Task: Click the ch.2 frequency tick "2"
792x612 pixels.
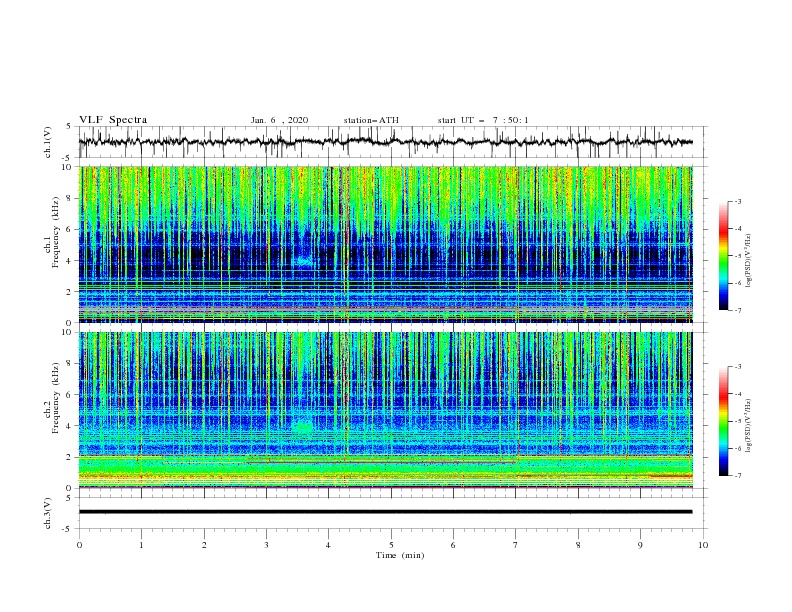Action: click(x=69, y=457)
